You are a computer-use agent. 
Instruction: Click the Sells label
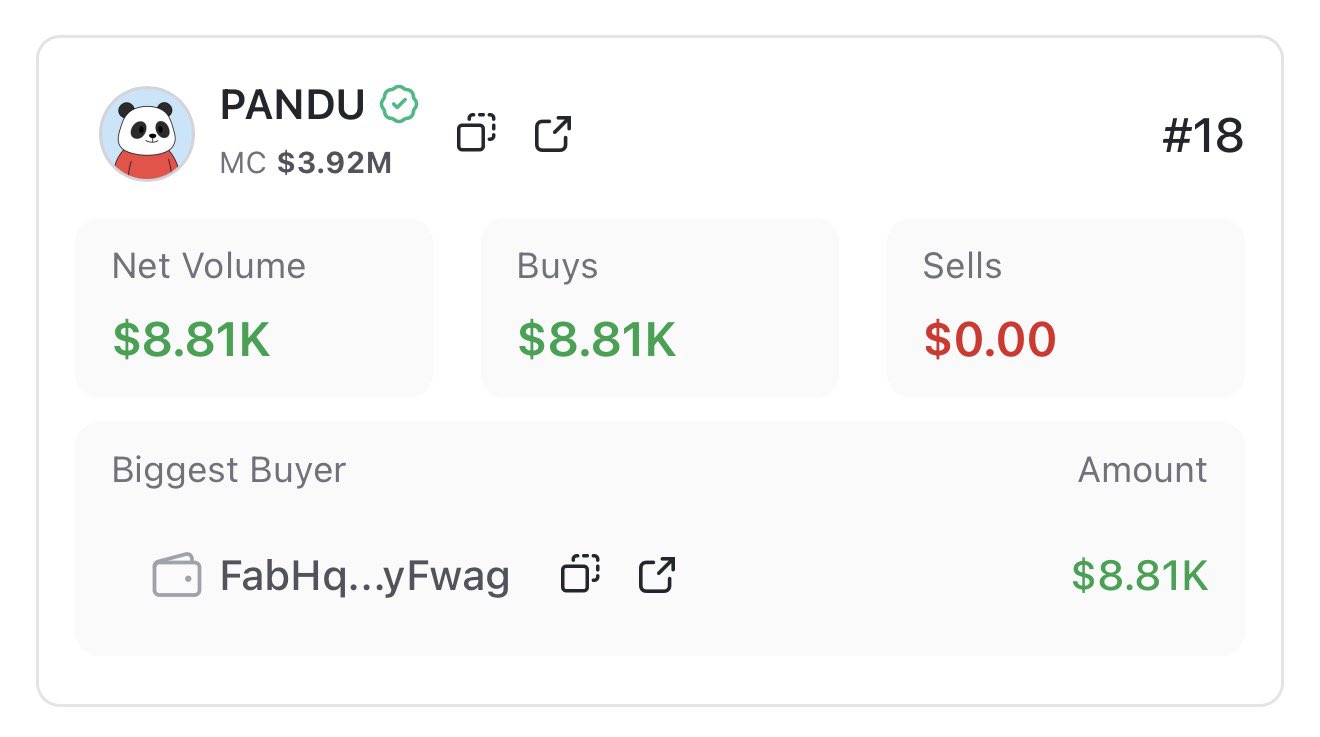[962, 266]
